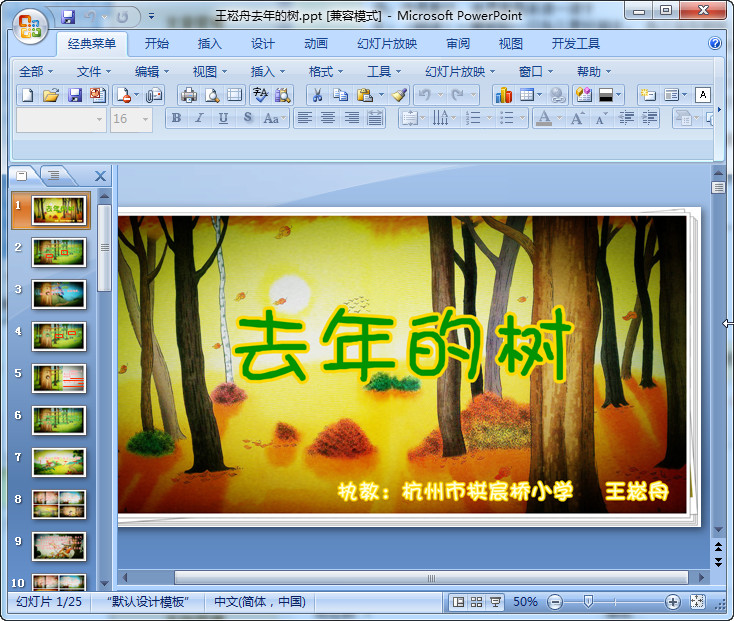Copy the selection with the copy icon
Image resolution: width=734 pixels, height=621 pixels.
[340, 95]
